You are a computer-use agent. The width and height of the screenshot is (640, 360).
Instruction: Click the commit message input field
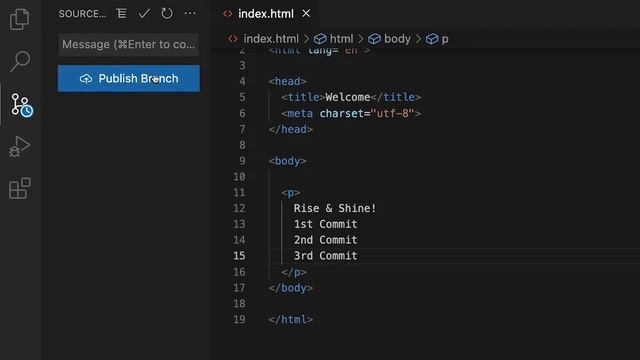129,44
